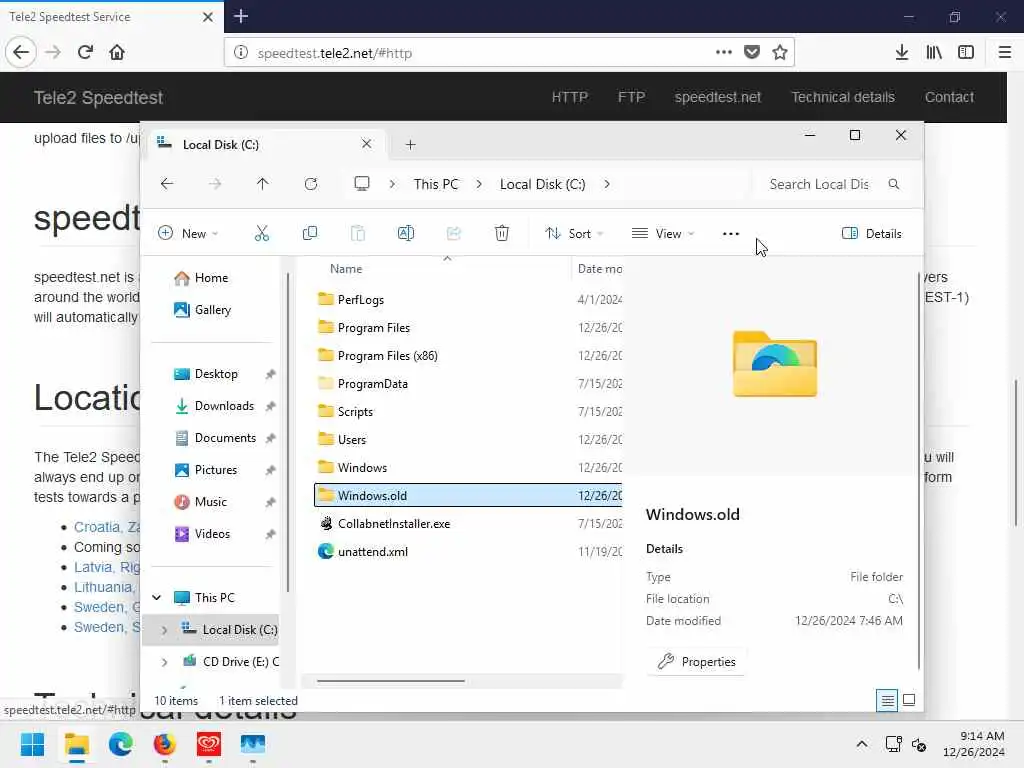Toggle Firefox sidebar icon
1024x768 pixels.
(966, 52)
